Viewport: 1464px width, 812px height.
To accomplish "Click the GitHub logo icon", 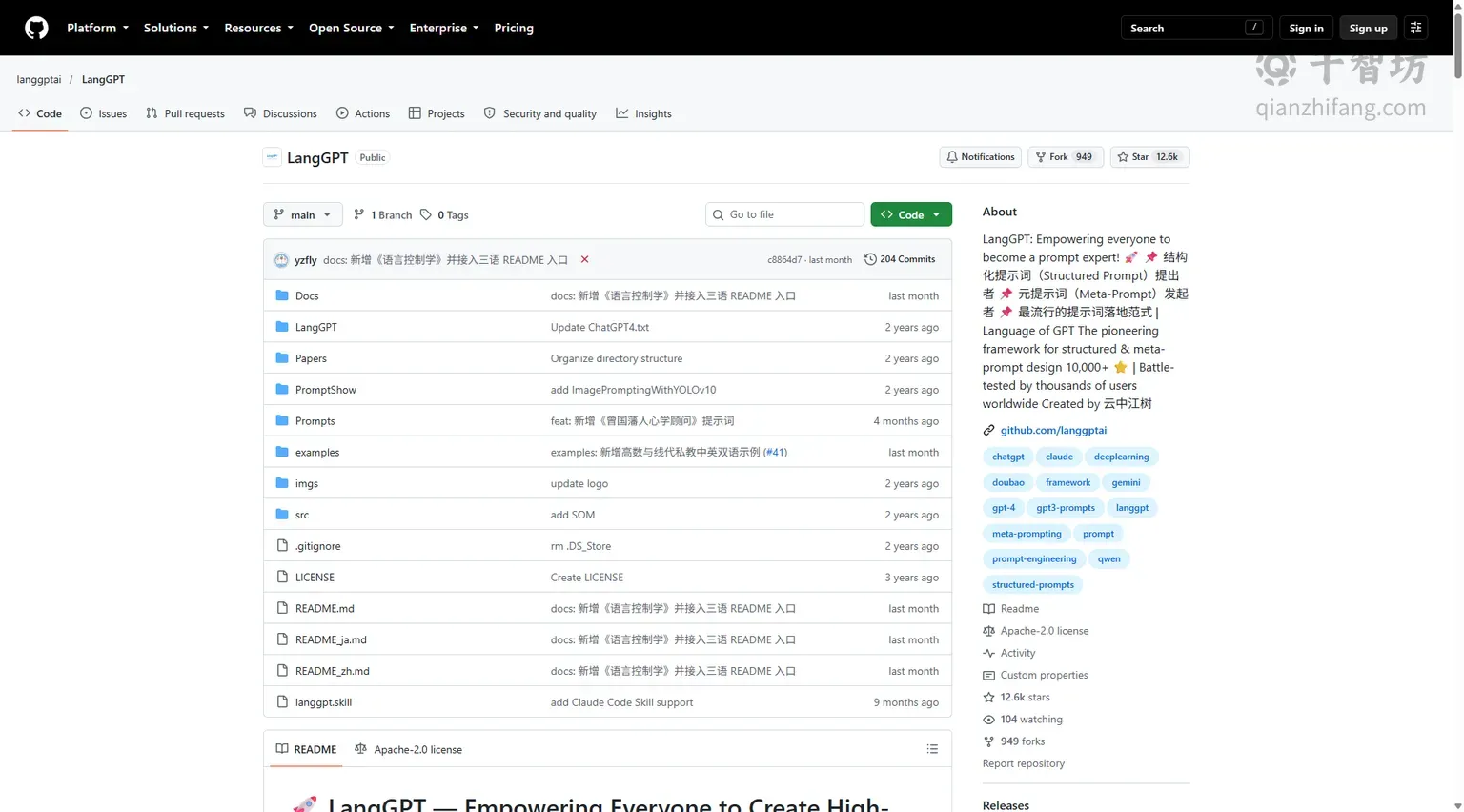I will tap(36, 28).
